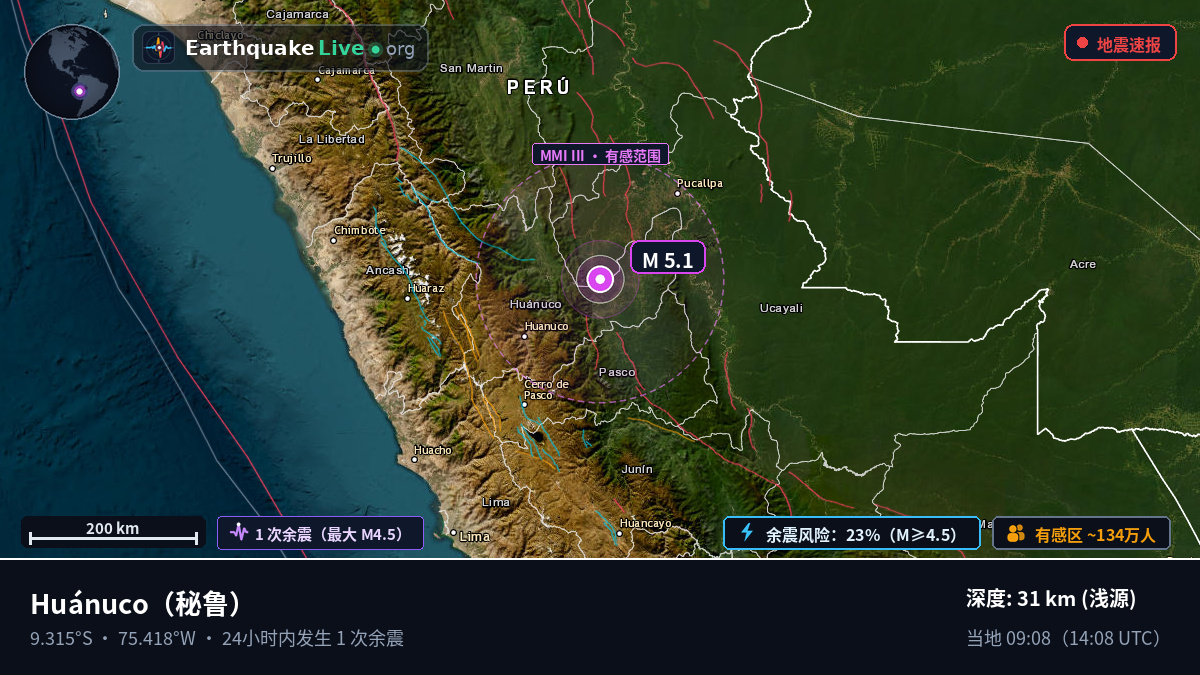Click the people icon for felt area
The height and width of the screenshot is (675, 1200).
1016,533
